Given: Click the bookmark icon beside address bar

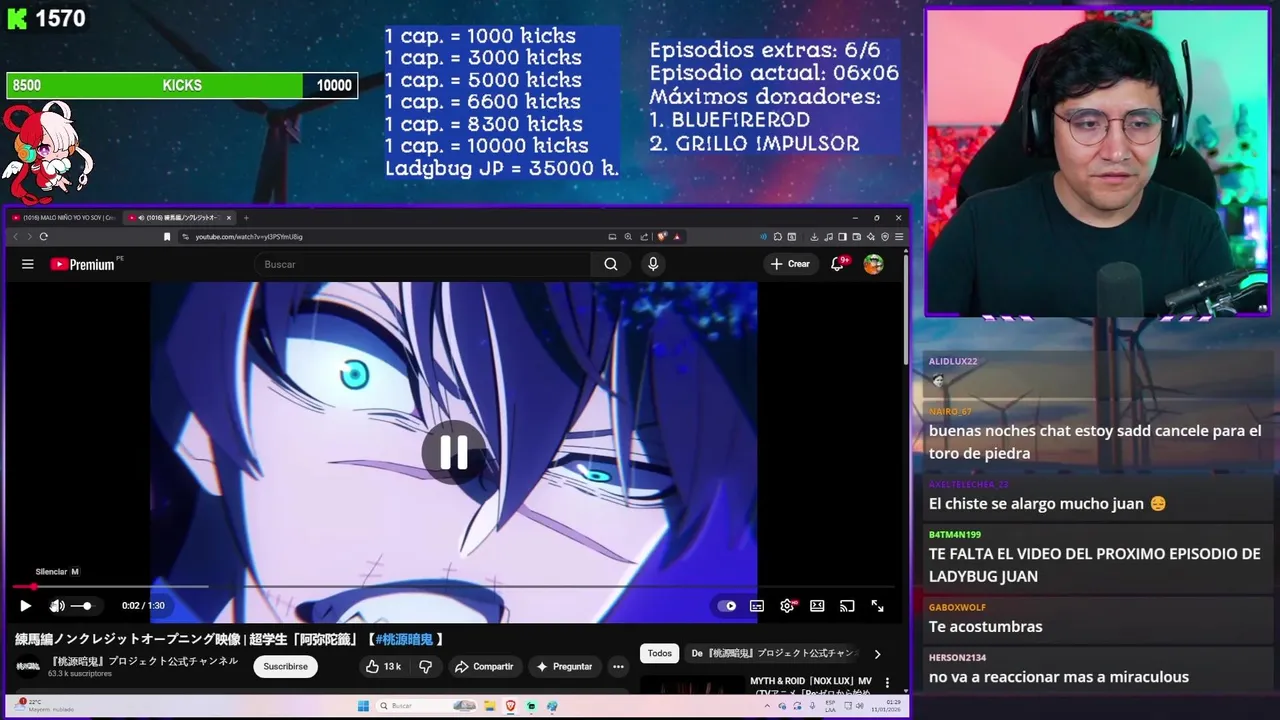Looking at the screenshot, I should tap(167, 237).
